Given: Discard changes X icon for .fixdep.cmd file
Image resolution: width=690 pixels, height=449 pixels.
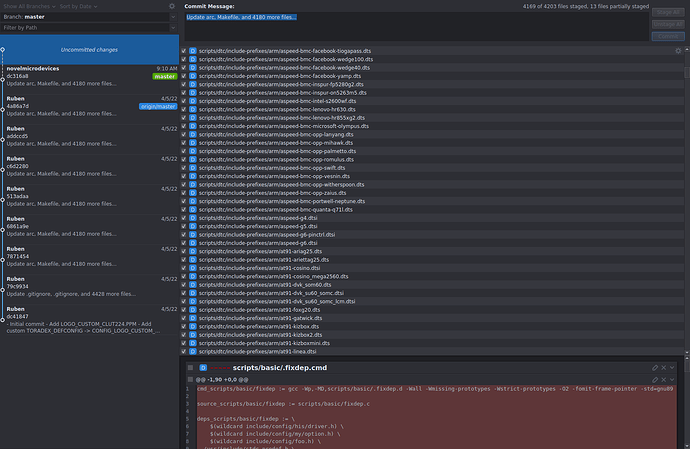Looking at the screenshot, I should coord(664,368).
